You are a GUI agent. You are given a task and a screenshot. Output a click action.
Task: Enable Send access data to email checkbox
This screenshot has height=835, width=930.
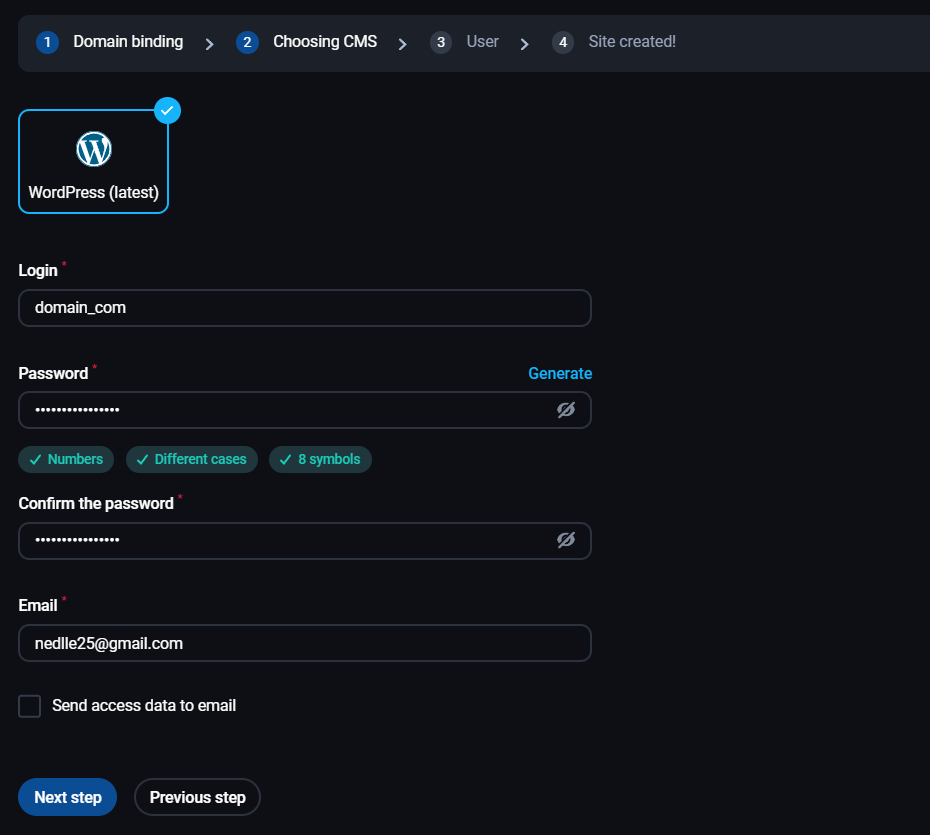[x=30, y=706]
